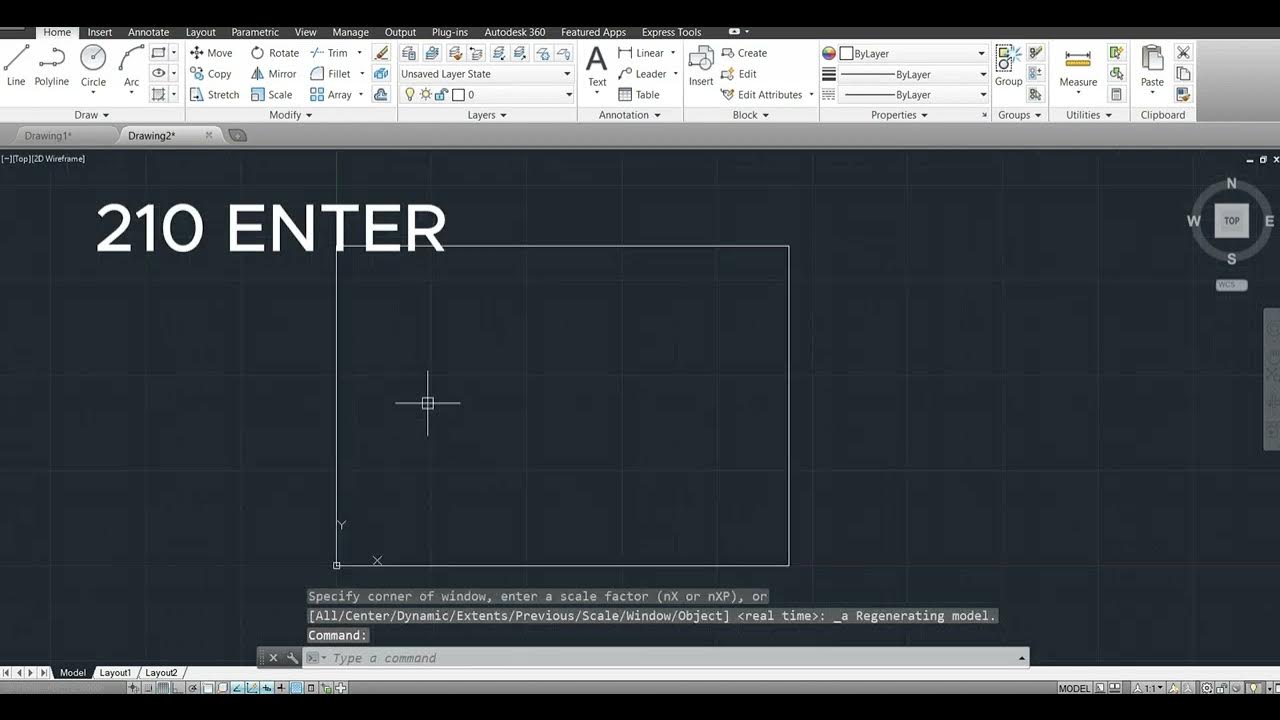This screenshot has height=720, width=1280.
Task: Expand the Layers panel
Action: (x=487, y=115)
